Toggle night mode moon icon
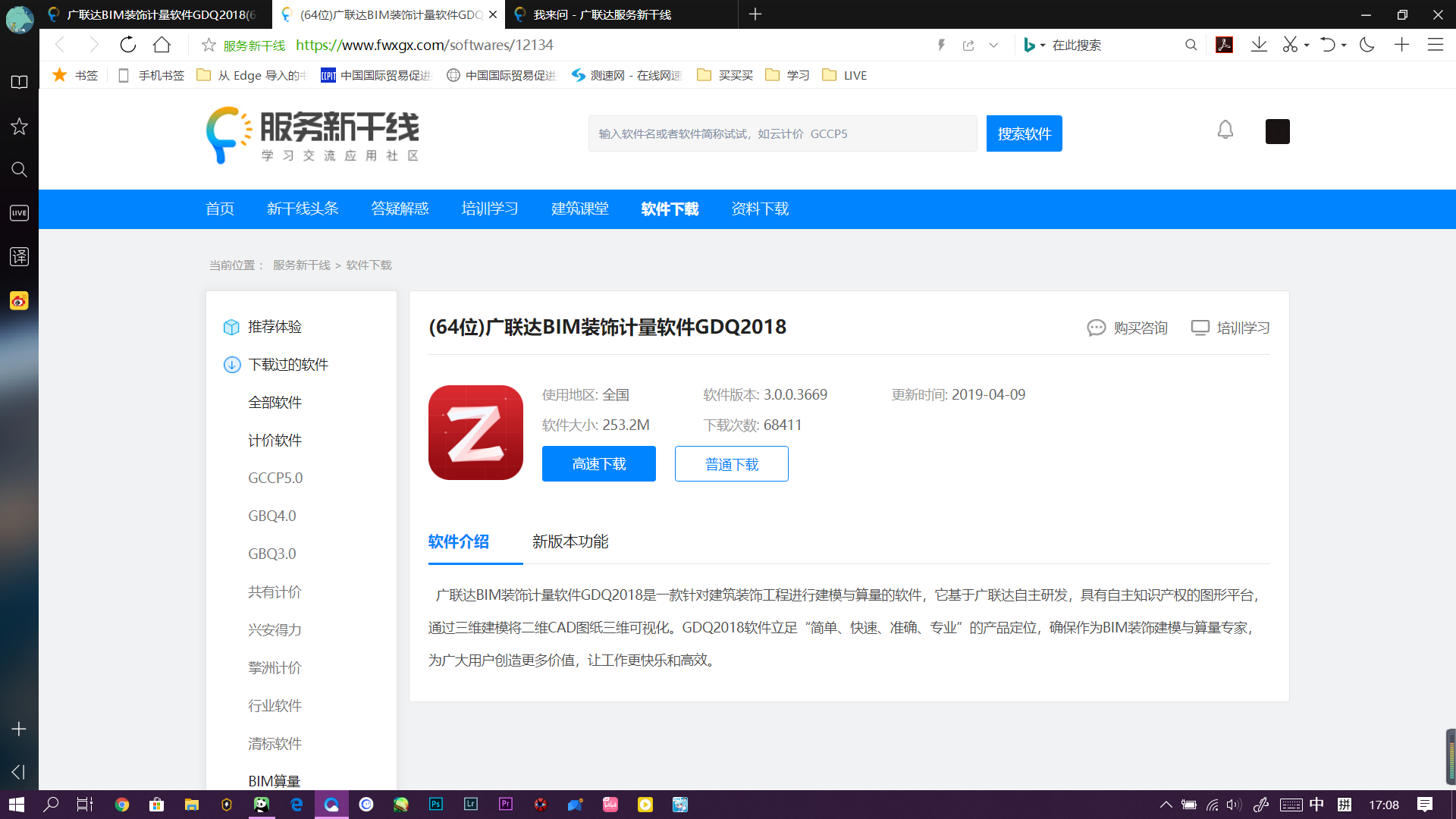The width and height of the screenshot is (1456, 819). 1367,45
